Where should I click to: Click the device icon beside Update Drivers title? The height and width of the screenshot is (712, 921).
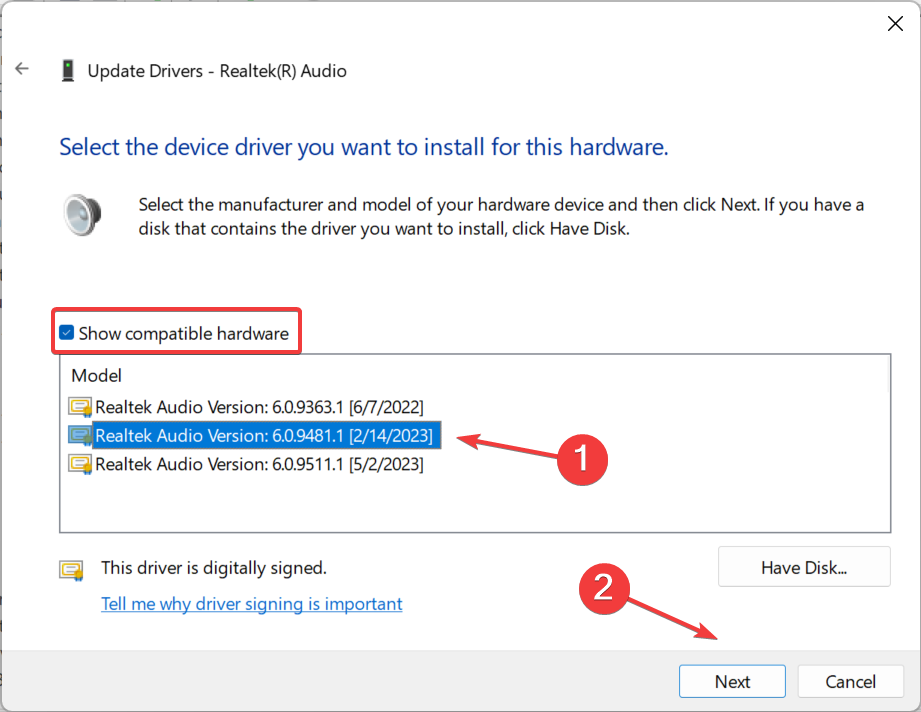pyautogui.click(x=68, y=70)
